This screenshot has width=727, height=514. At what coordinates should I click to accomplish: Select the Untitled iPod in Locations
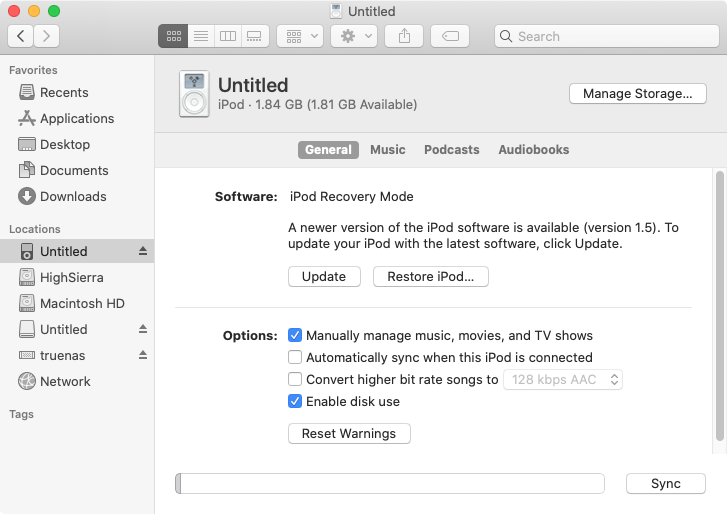pyautogui.click(x=77, y=252)
